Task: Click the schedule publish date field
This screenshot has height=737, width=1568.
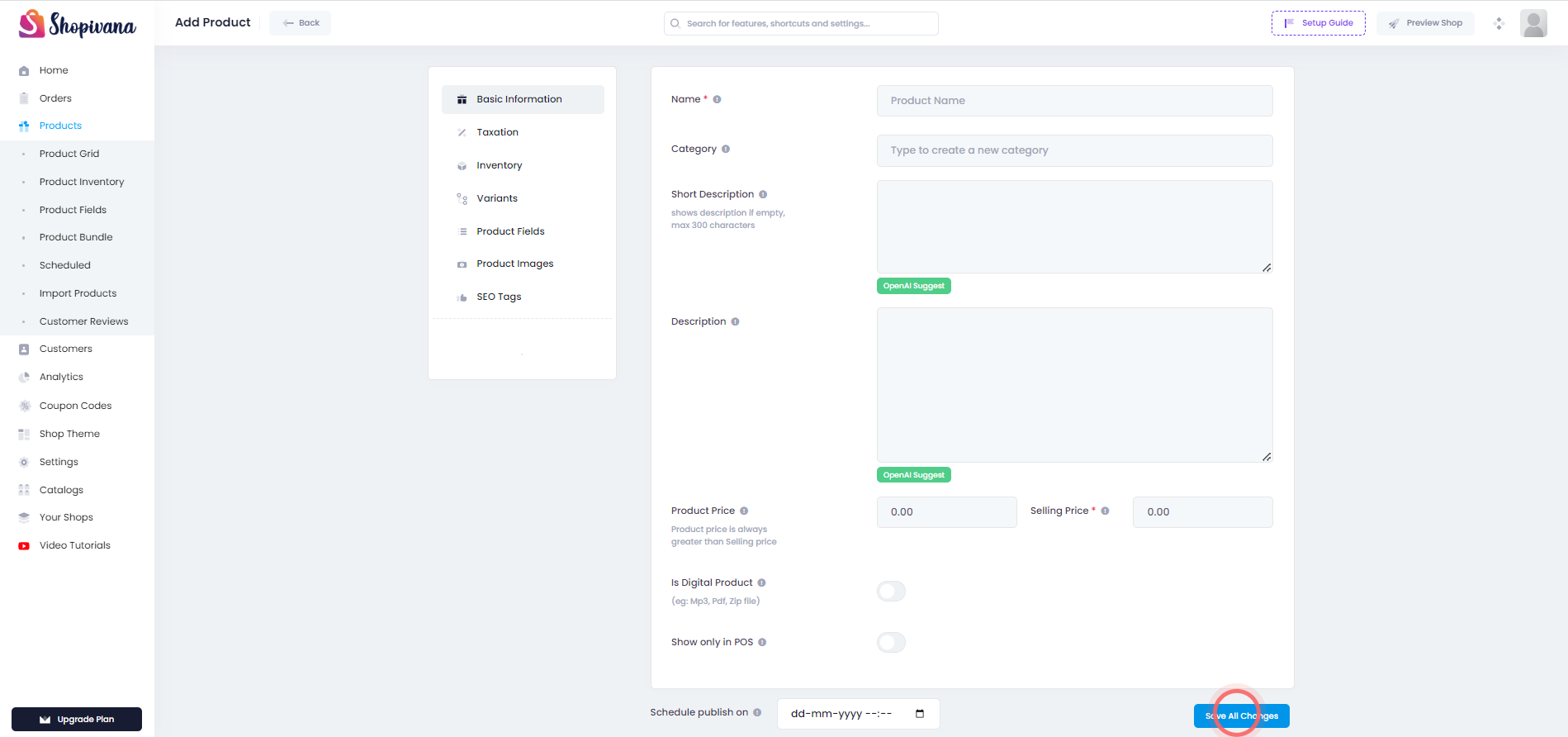Action: point(858,714)
